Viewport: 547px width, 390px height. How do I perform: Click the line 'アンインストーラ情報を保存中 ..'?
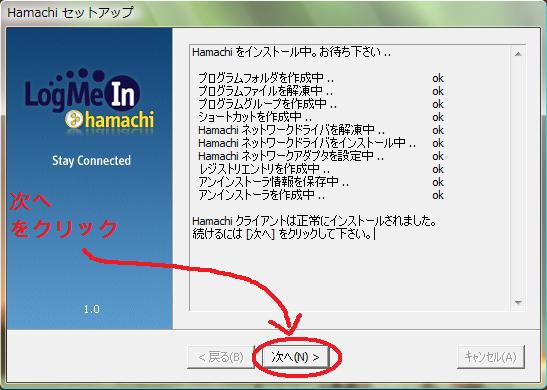pos(274,182)
